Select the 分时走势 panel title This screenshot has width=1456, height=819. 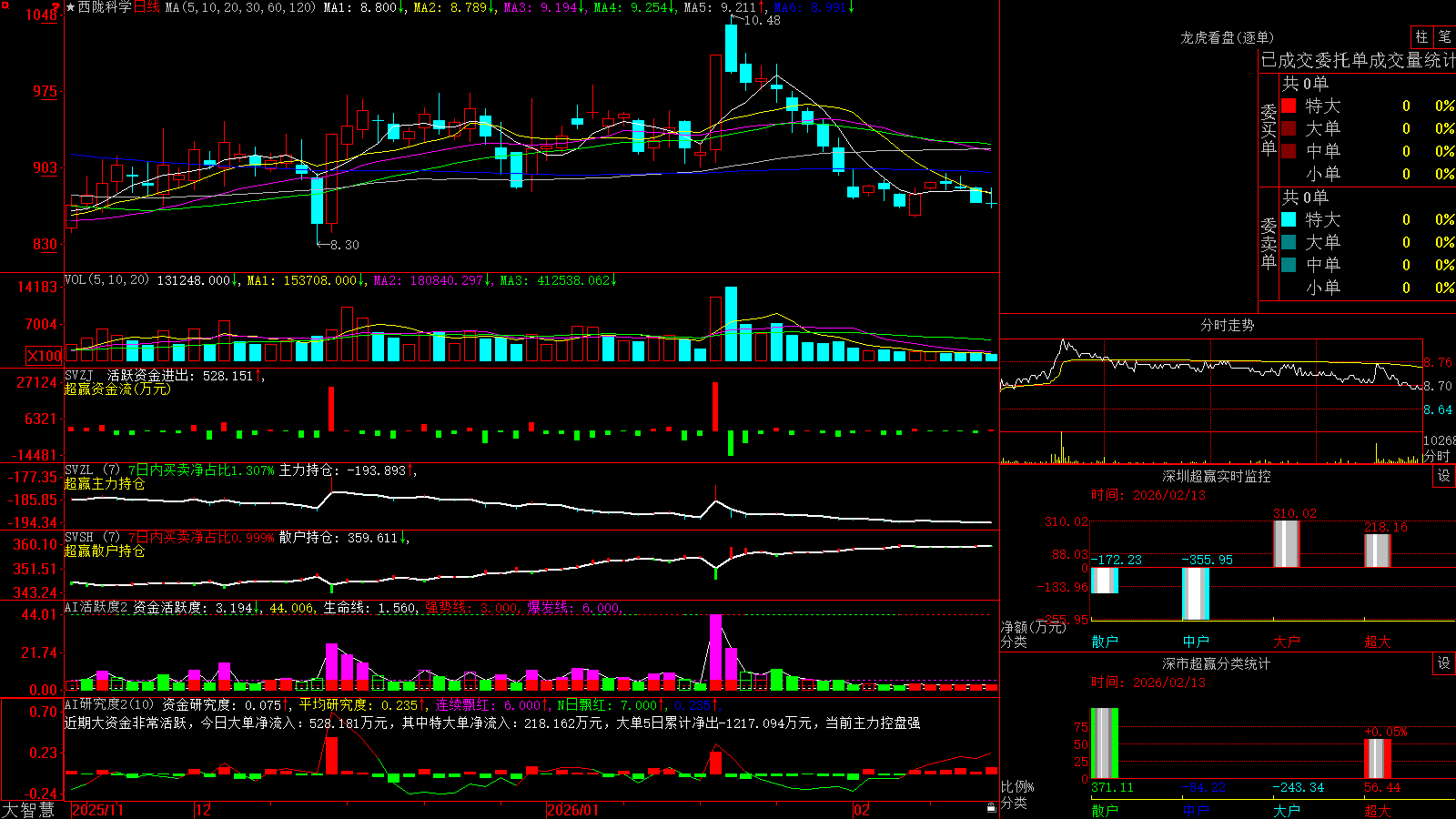pyautogui.click(x=1227, y=325)
